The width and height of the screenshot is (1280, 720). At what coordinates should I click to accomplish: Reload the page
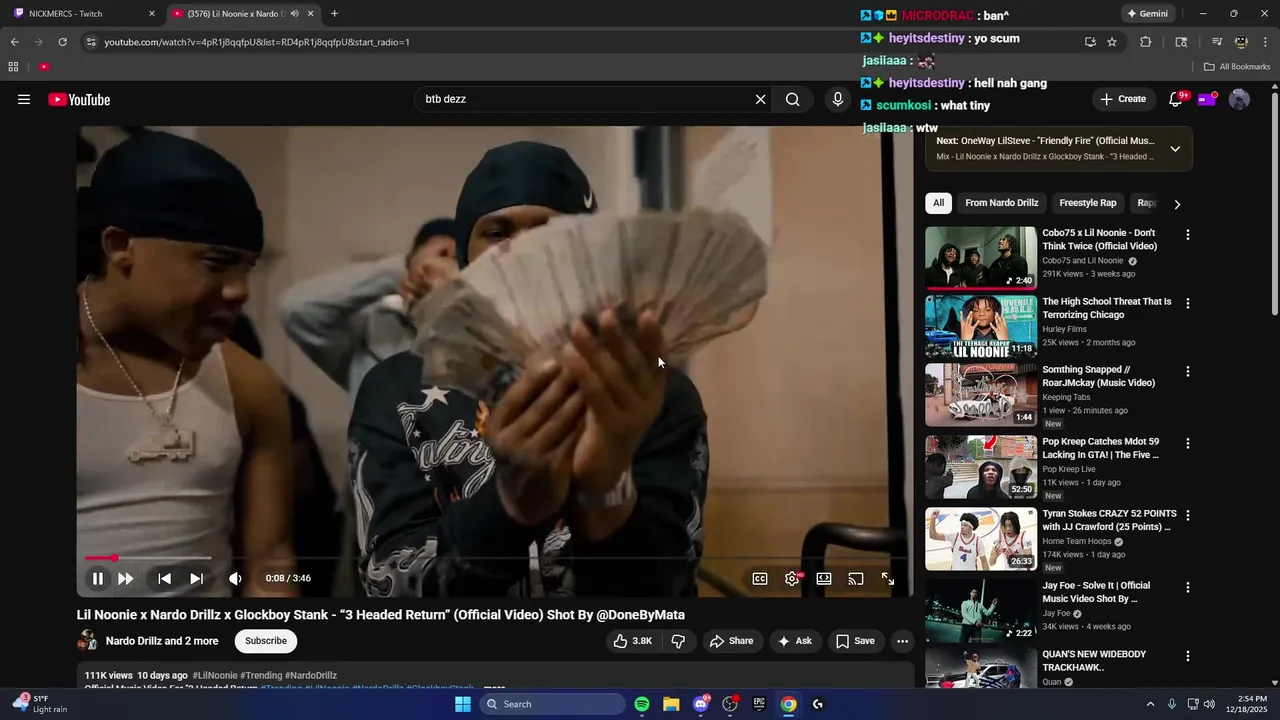[62, 42]
